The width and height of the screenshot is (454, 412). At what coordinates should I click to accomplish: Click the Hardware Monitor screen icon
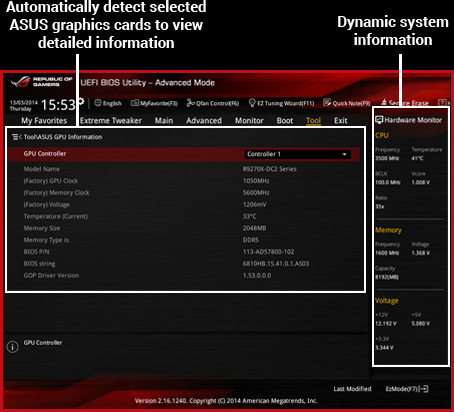tap(379, 120)
